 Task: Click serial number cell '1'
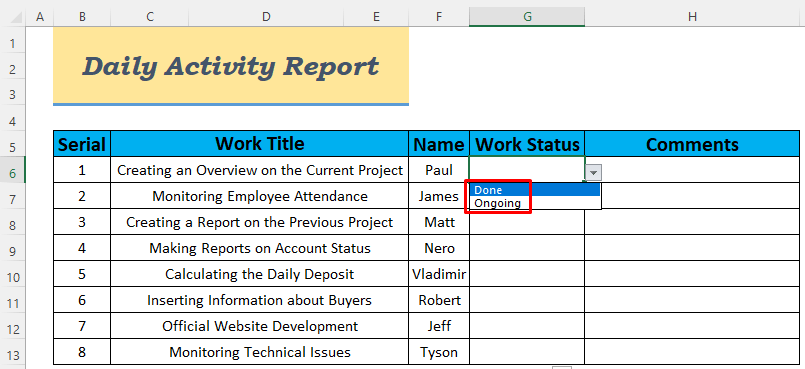pyautogui.click(x=82, y=170)
